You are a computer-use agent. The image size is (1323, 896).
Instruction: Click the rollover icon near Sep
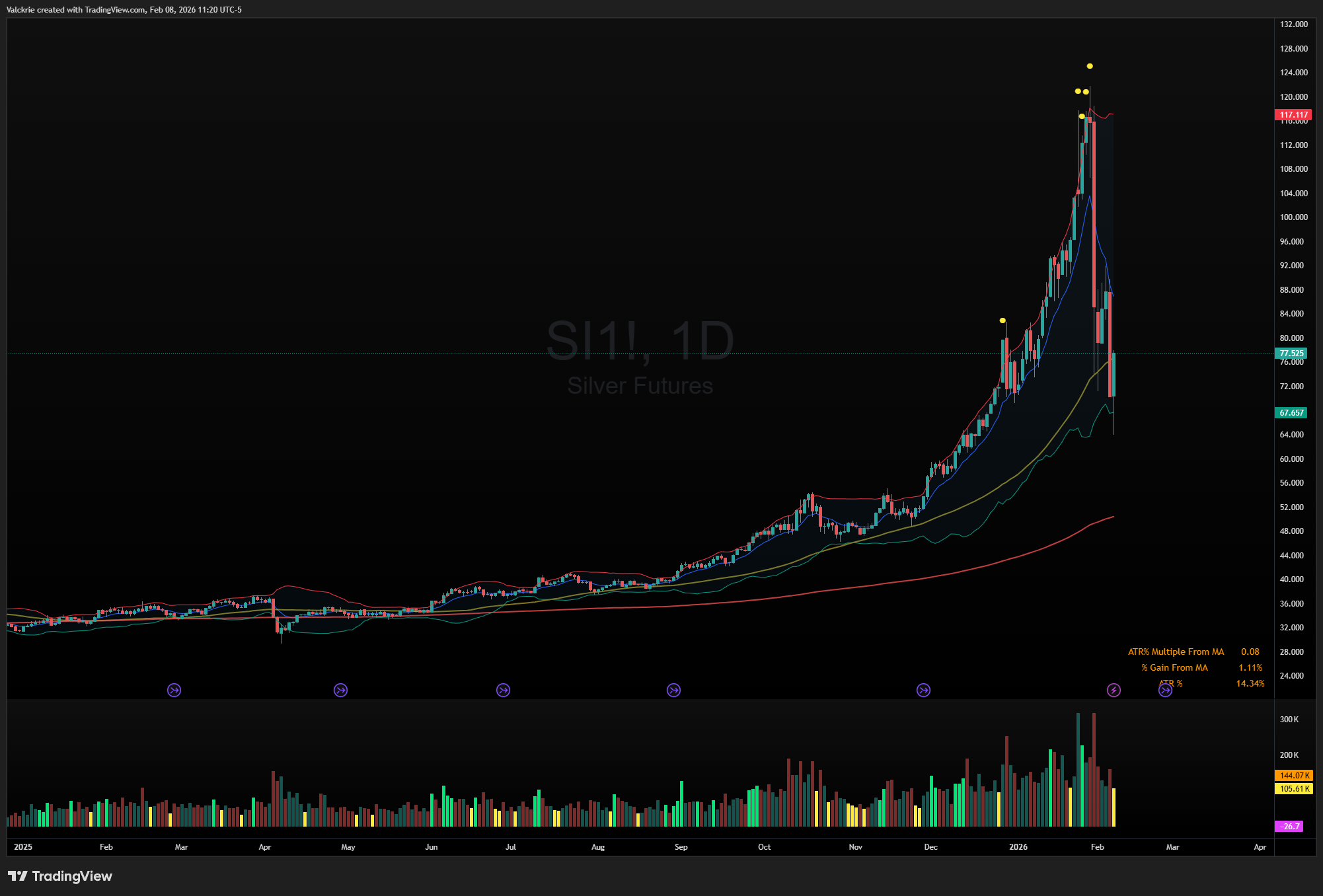pos(673,691)
